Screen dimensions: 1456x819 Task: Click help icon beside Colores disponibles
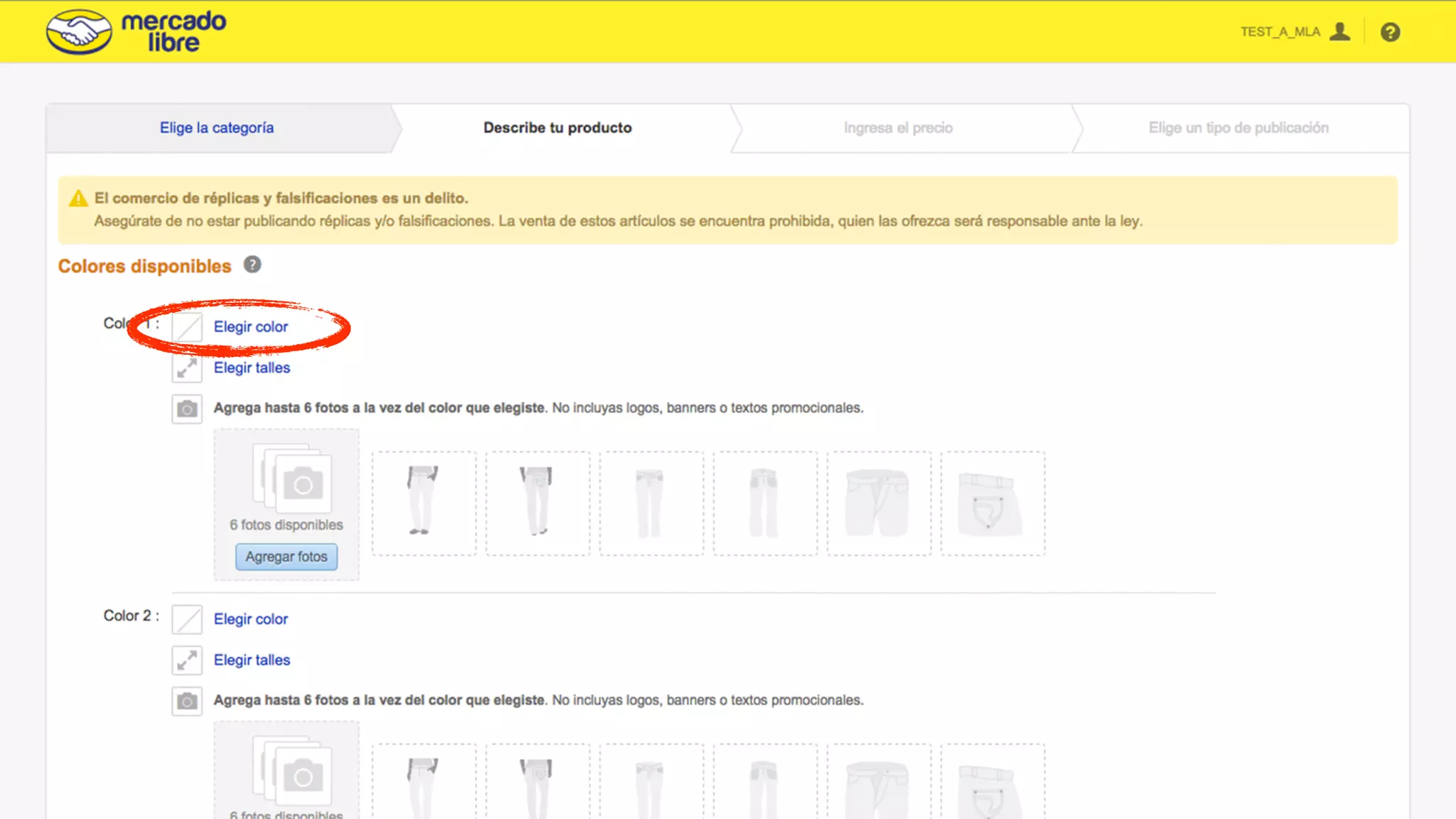[252, 265]
